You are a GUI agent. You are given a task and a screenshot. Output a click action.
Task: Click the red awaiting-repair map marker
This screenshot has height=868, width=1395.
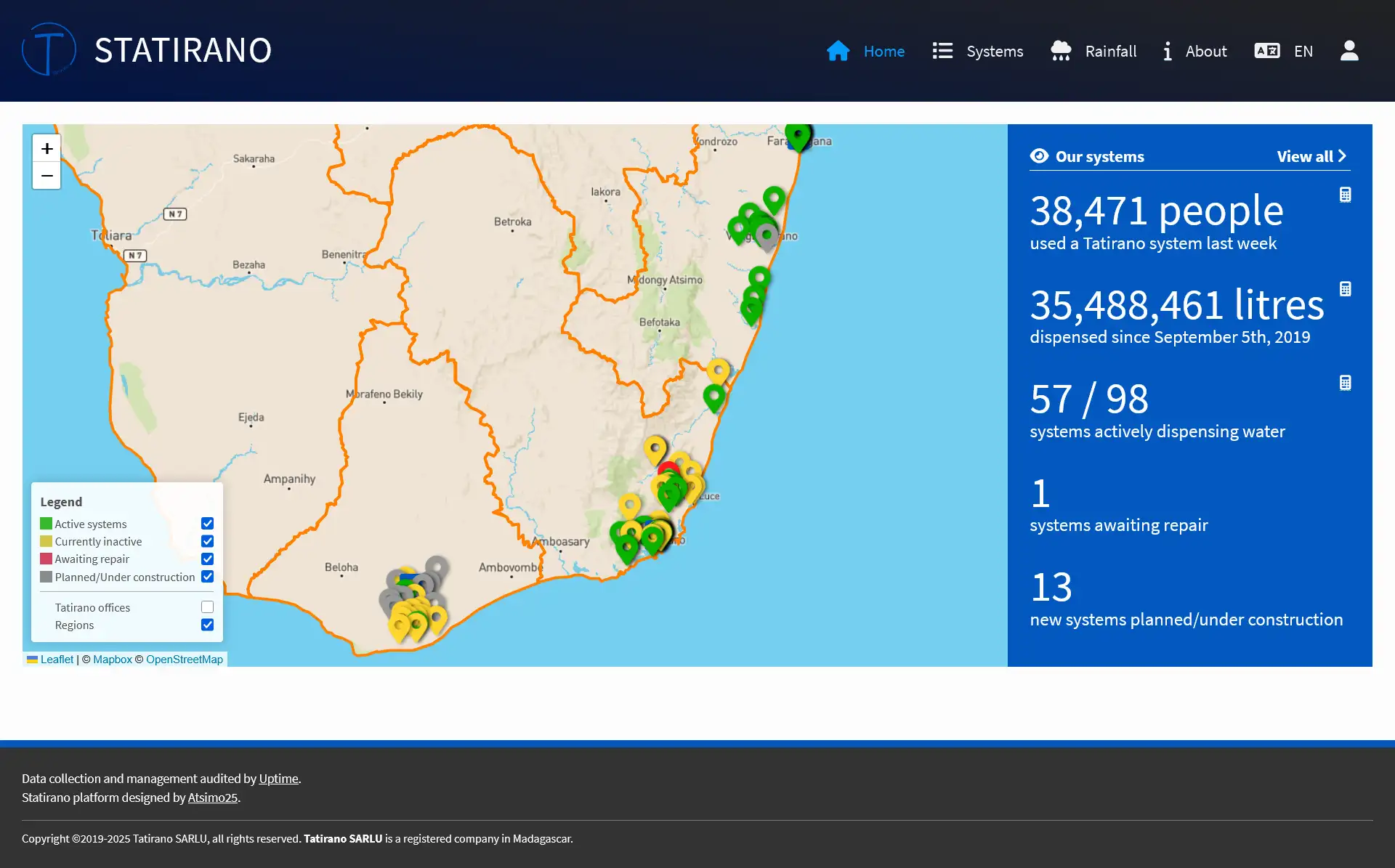tap(668, 467)
